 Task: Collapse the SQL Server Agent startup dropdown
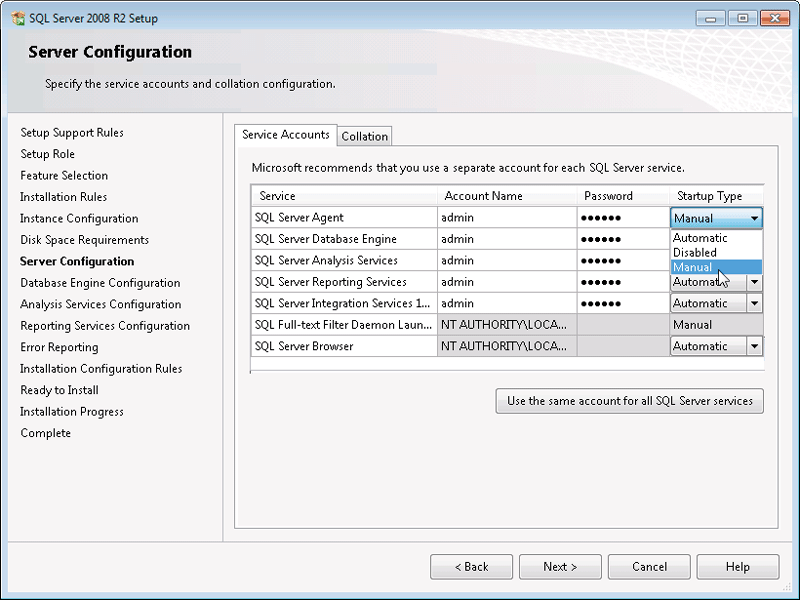(754, 218)
